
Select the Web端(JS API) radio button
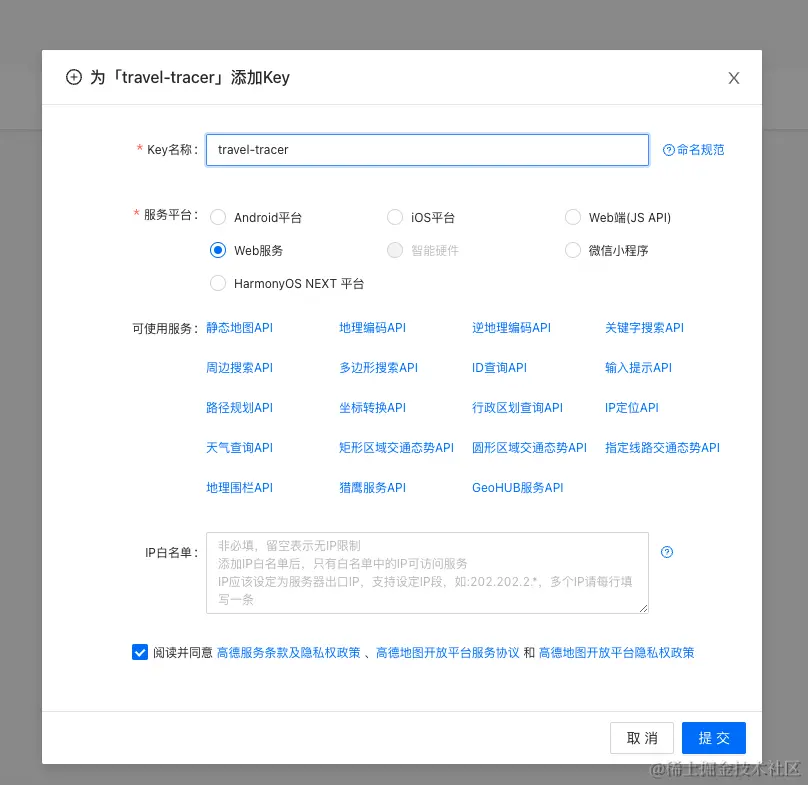click(x=573, y=217)
